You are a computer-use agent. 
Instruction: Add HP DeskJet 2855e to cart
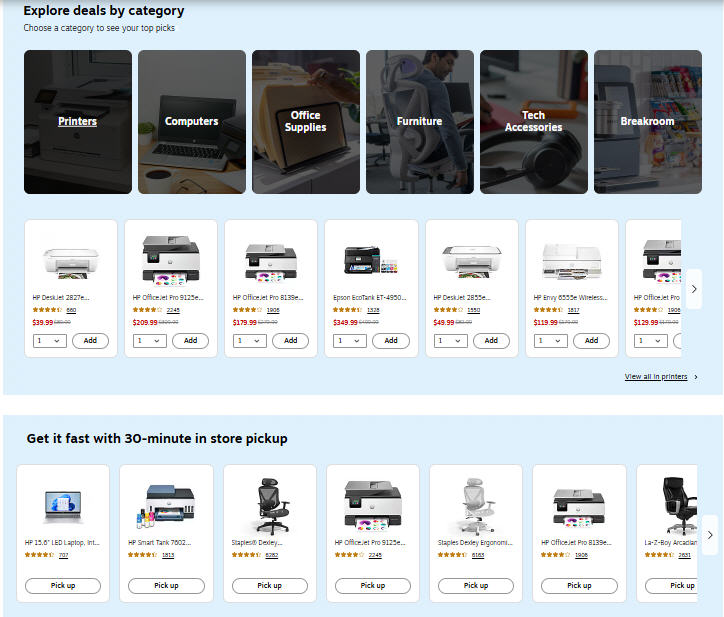coord(491,340)
